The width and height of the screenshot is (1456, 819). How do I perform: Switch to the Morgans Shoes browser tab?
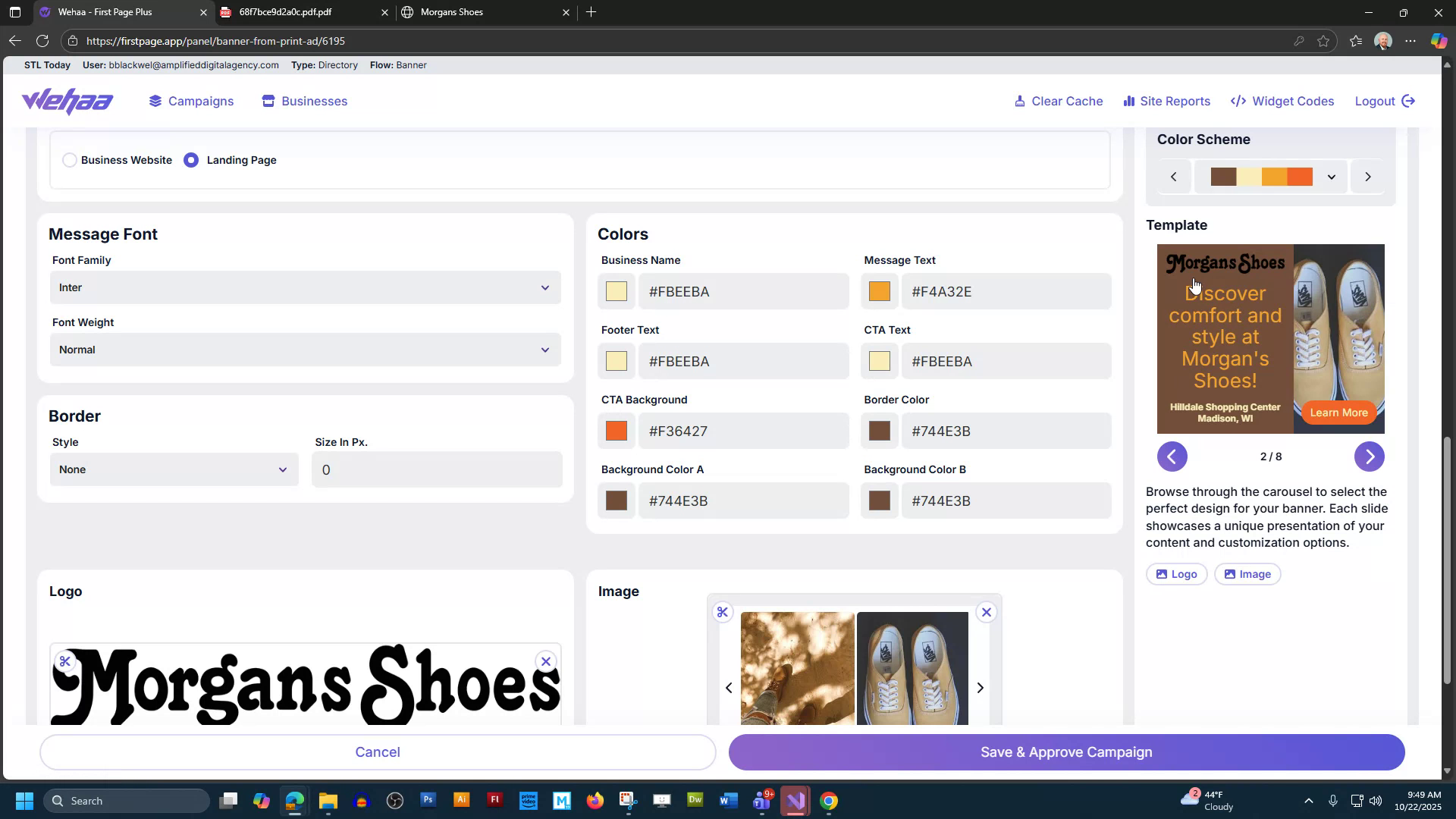coord(451,12)
